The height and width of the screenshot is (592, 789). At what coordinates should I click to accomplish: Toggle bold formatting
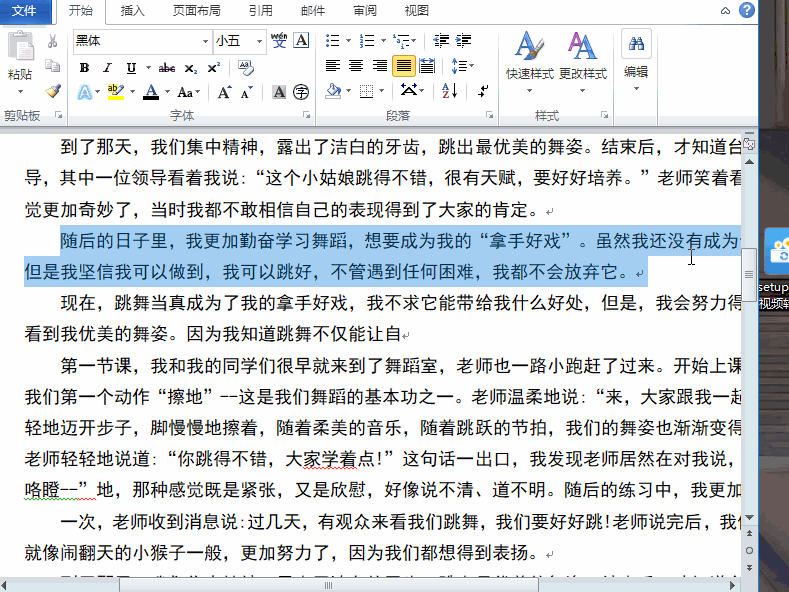pos(84,67)
